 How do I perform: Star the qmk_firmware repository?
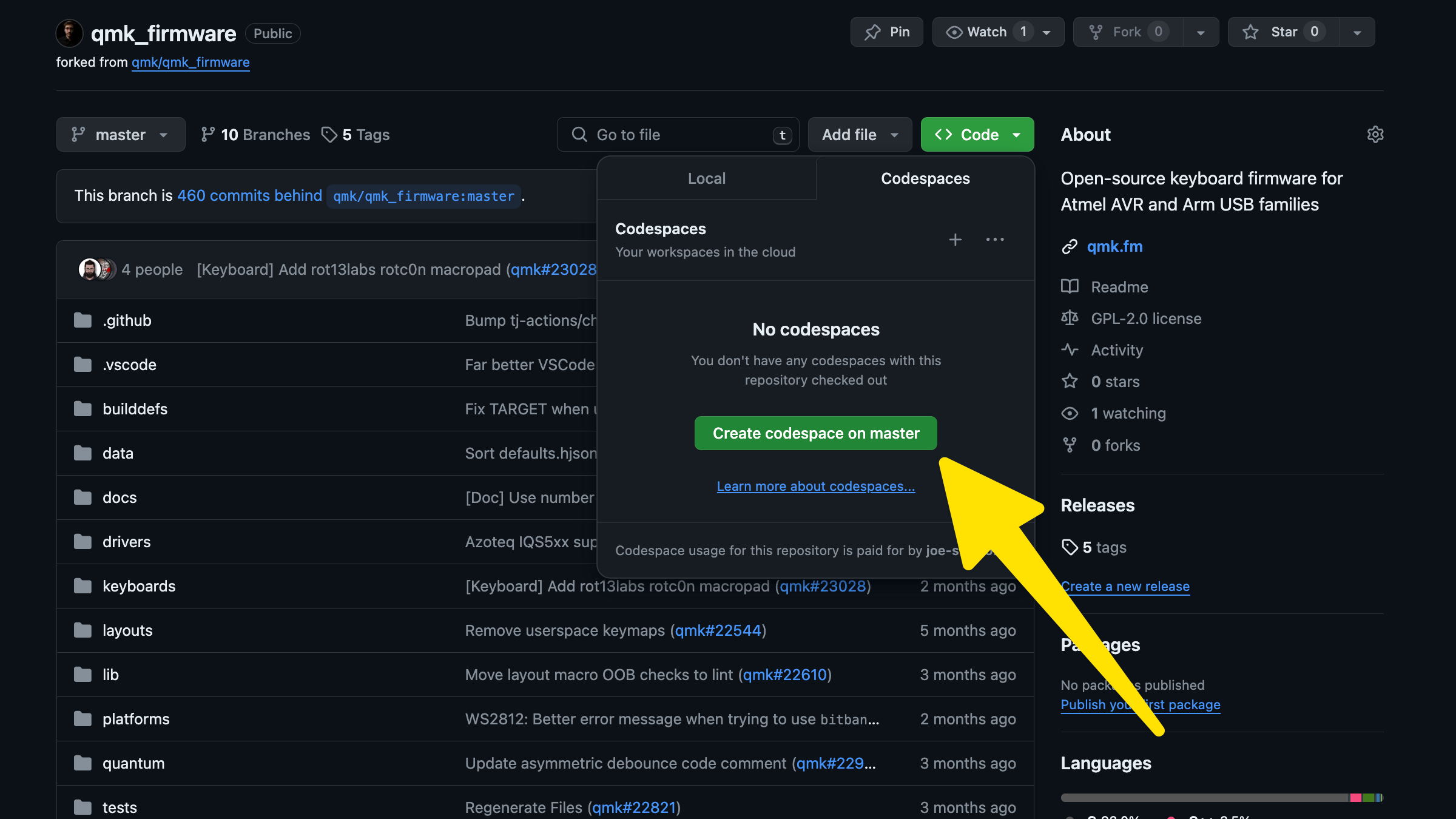(x=1283, y=32)
